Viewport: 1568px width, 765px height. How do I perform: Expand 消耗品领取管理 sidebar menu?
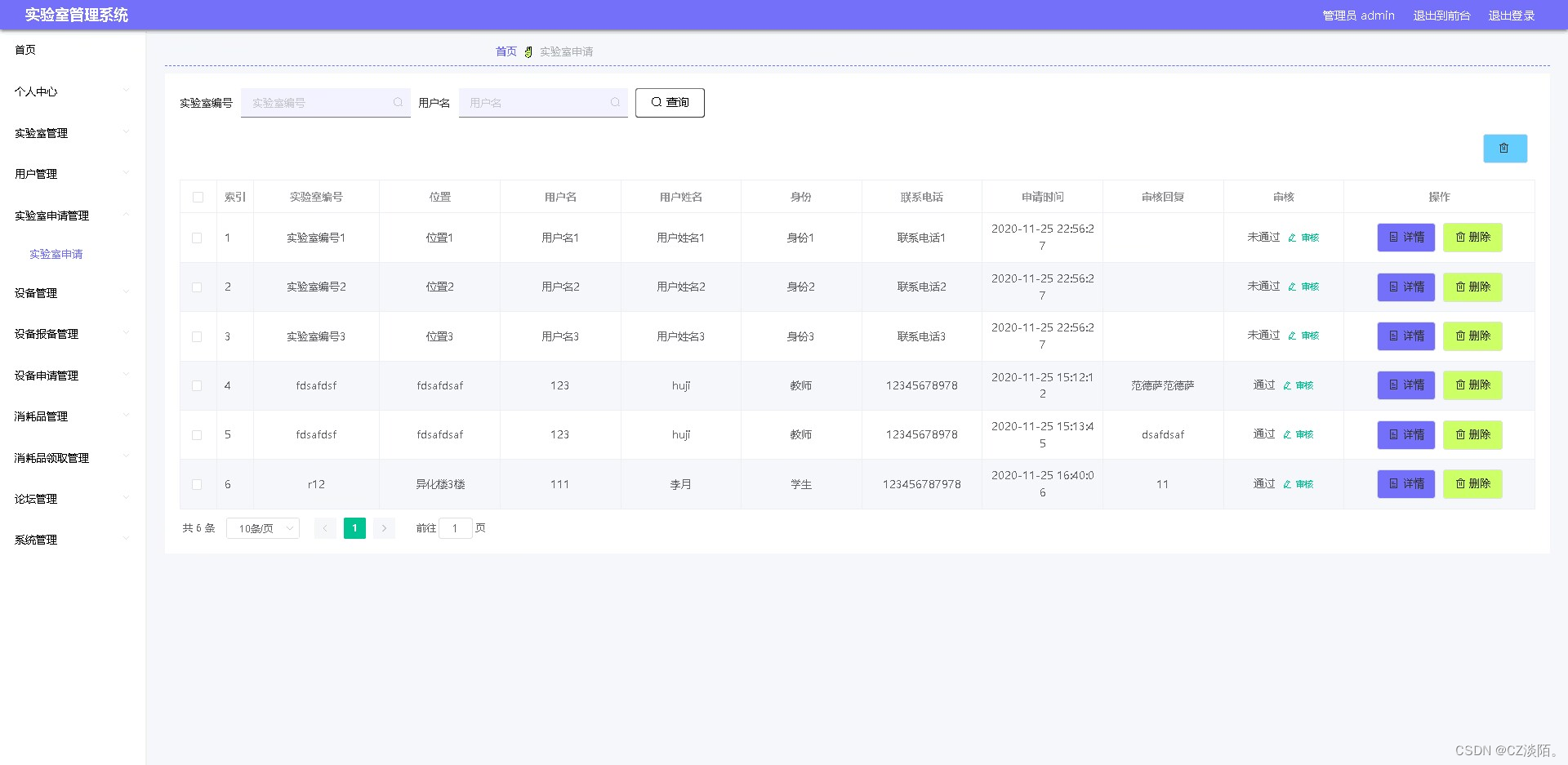coord(73,458)
